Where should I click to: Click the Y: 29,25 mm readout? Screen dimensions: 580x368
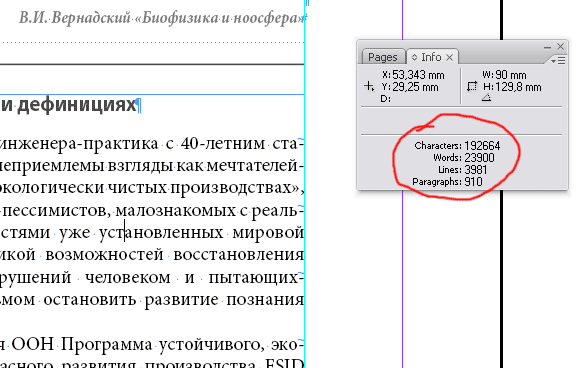(x=410, y=87)
